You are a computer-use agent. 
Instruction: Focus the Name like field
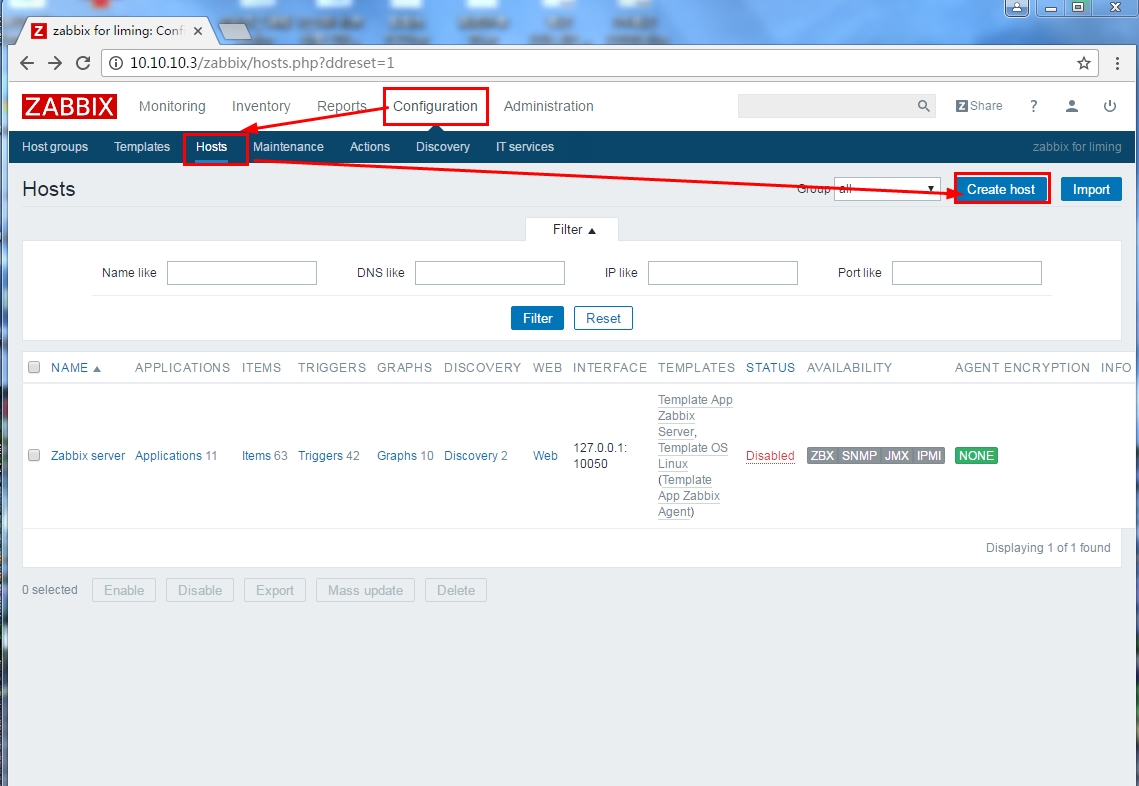pyautogui.click(x=242, y=272)
